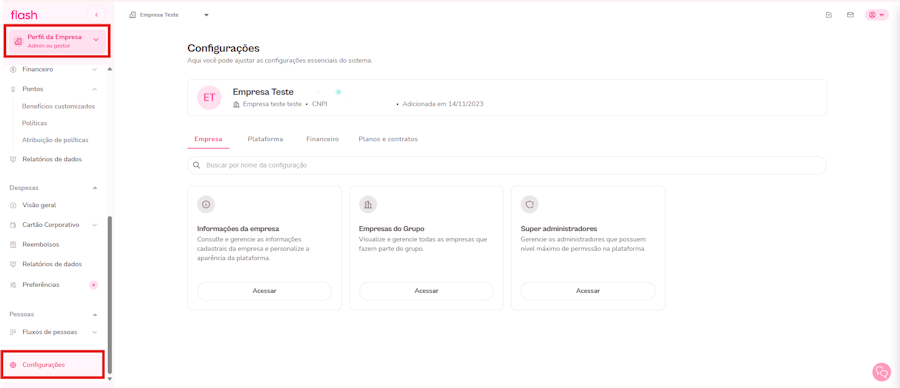Open the Empresa Teste company dropdown arrow
Screen dimensions: 900x388
click(206, 15)
